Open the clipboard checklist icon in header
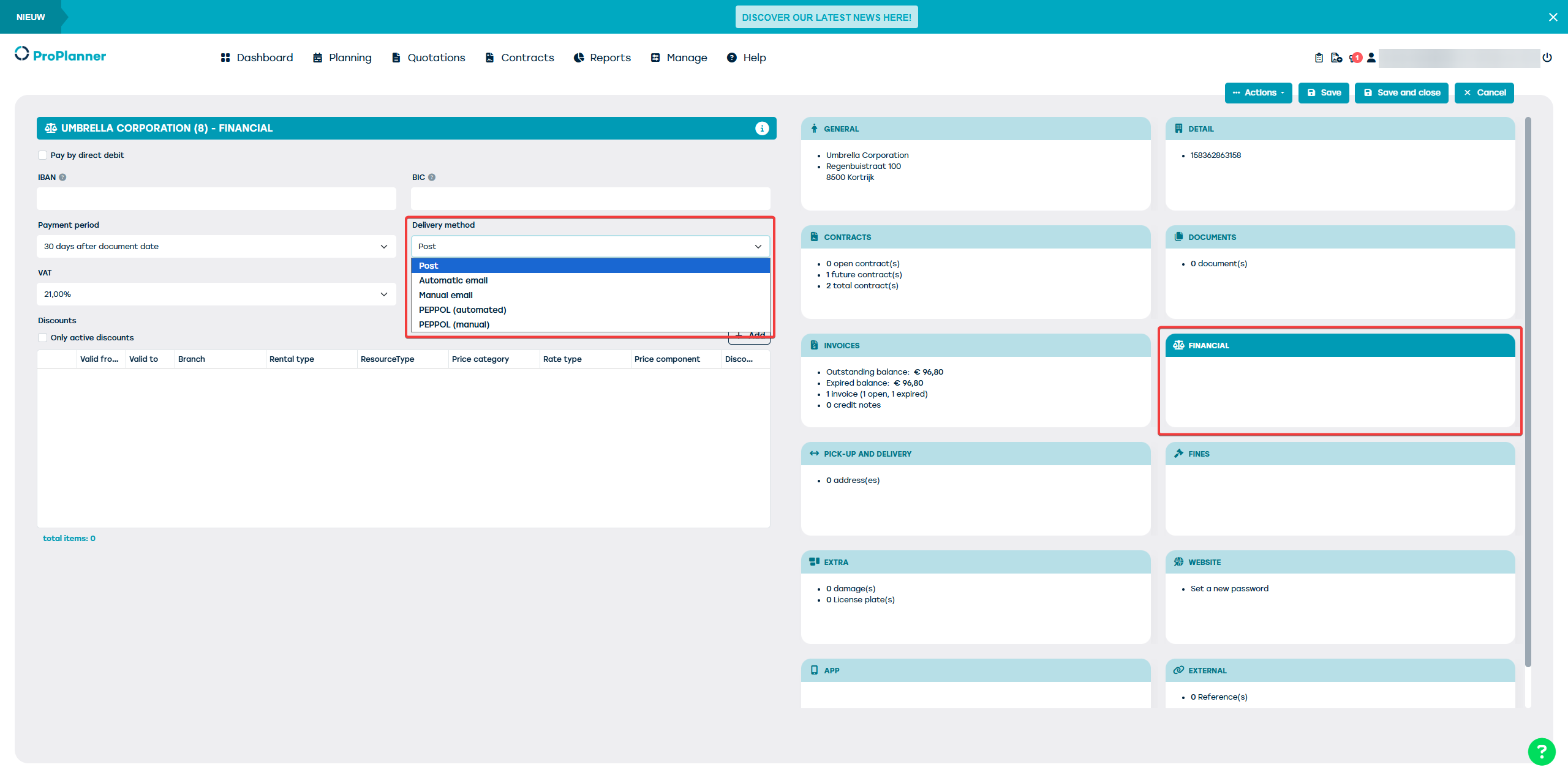Image resolution: width=1568 pixels, height=778 pixels. (x=1319, y=58)
